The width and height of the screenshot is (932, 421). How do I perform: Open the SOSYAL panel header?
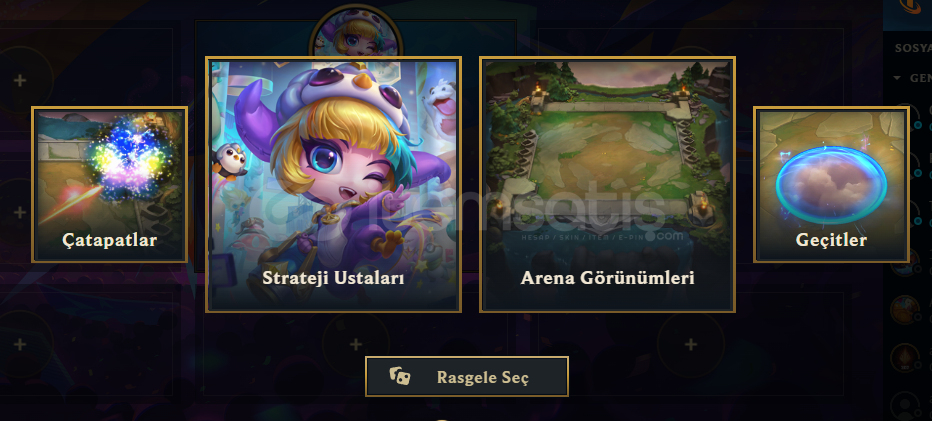[913, 48]
